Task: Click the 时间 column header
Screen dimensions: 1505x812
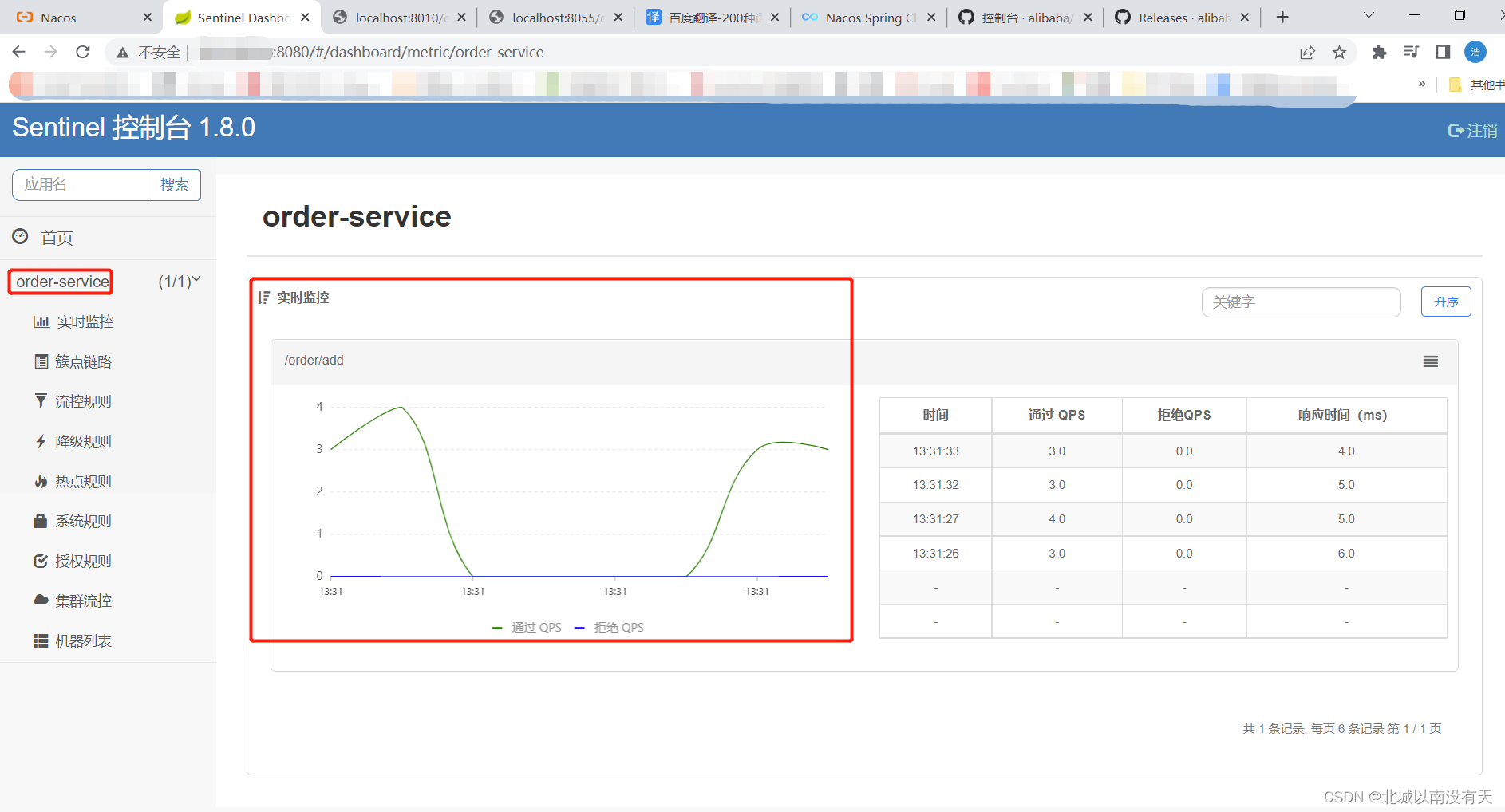Action: [x=936, y=415]
